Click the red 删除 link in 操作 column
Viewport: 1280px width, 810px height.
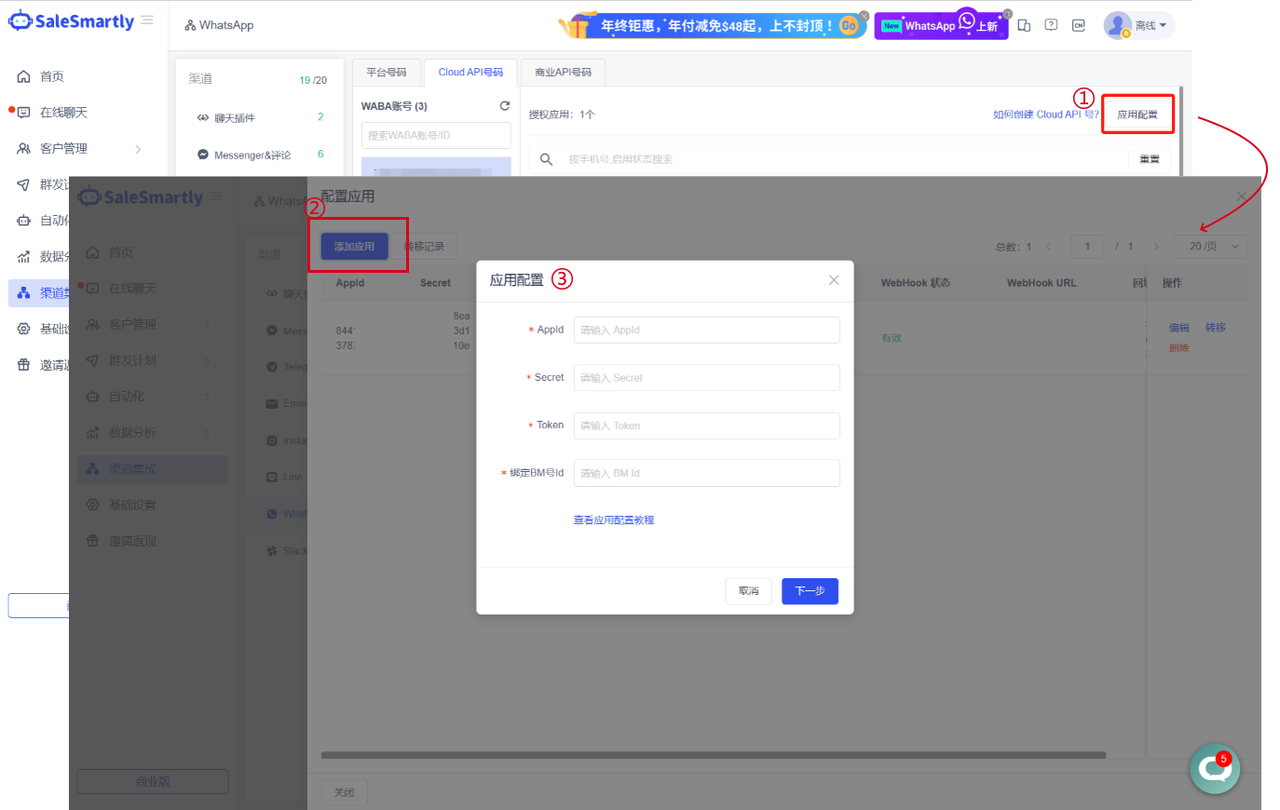[x=1179, y=348]
